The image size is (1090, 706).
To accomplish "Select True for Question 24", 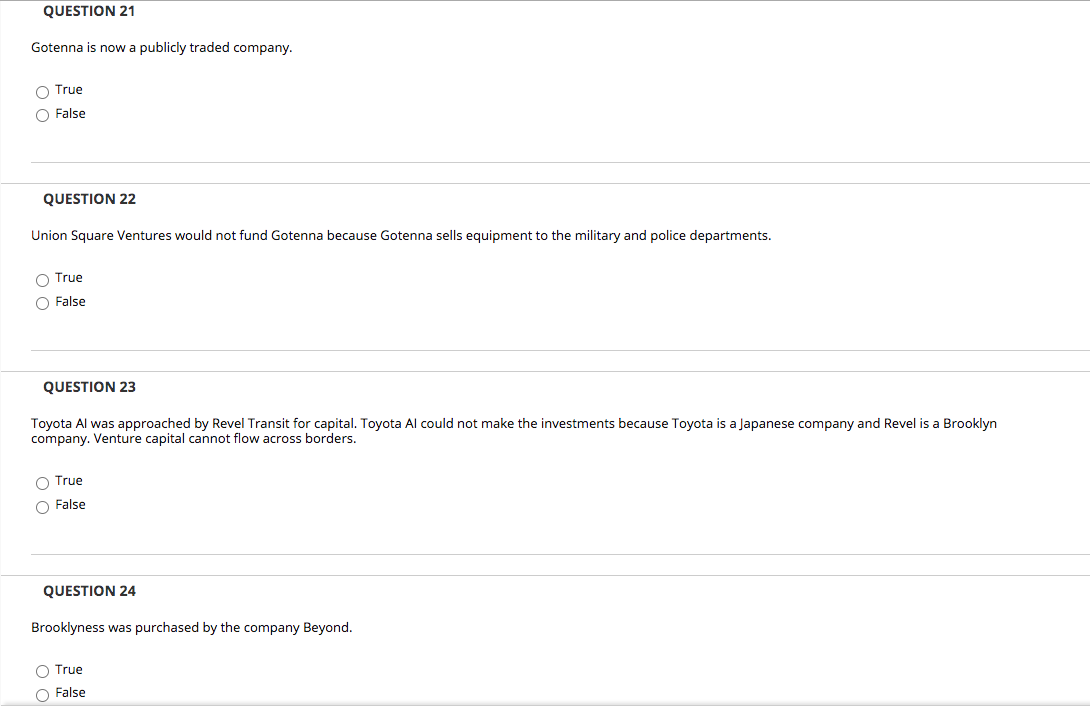I will [42, 671].
